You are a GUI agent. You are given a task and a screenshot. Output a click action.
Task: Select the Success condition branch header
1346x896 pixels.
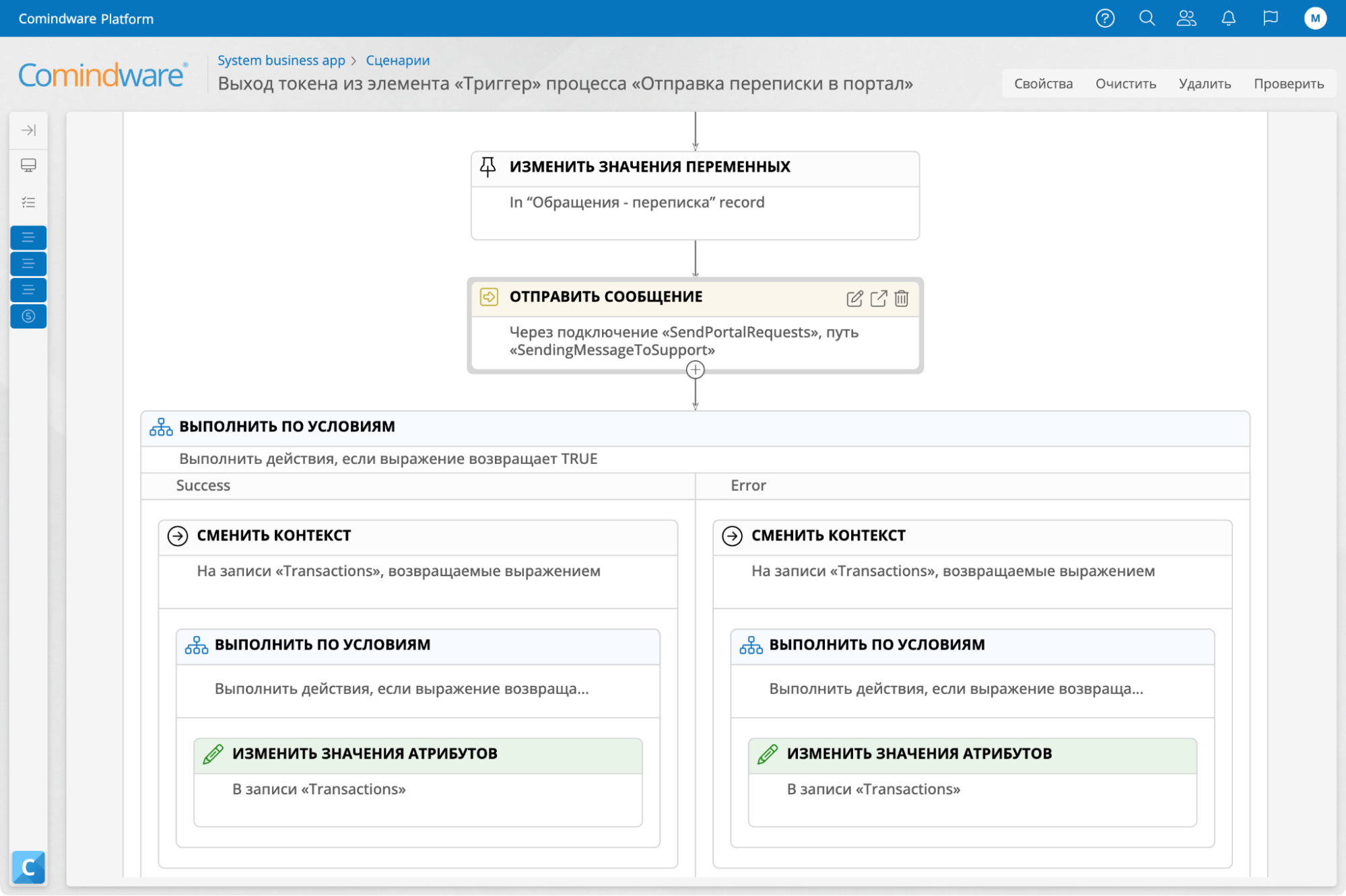tap(418, 486)
